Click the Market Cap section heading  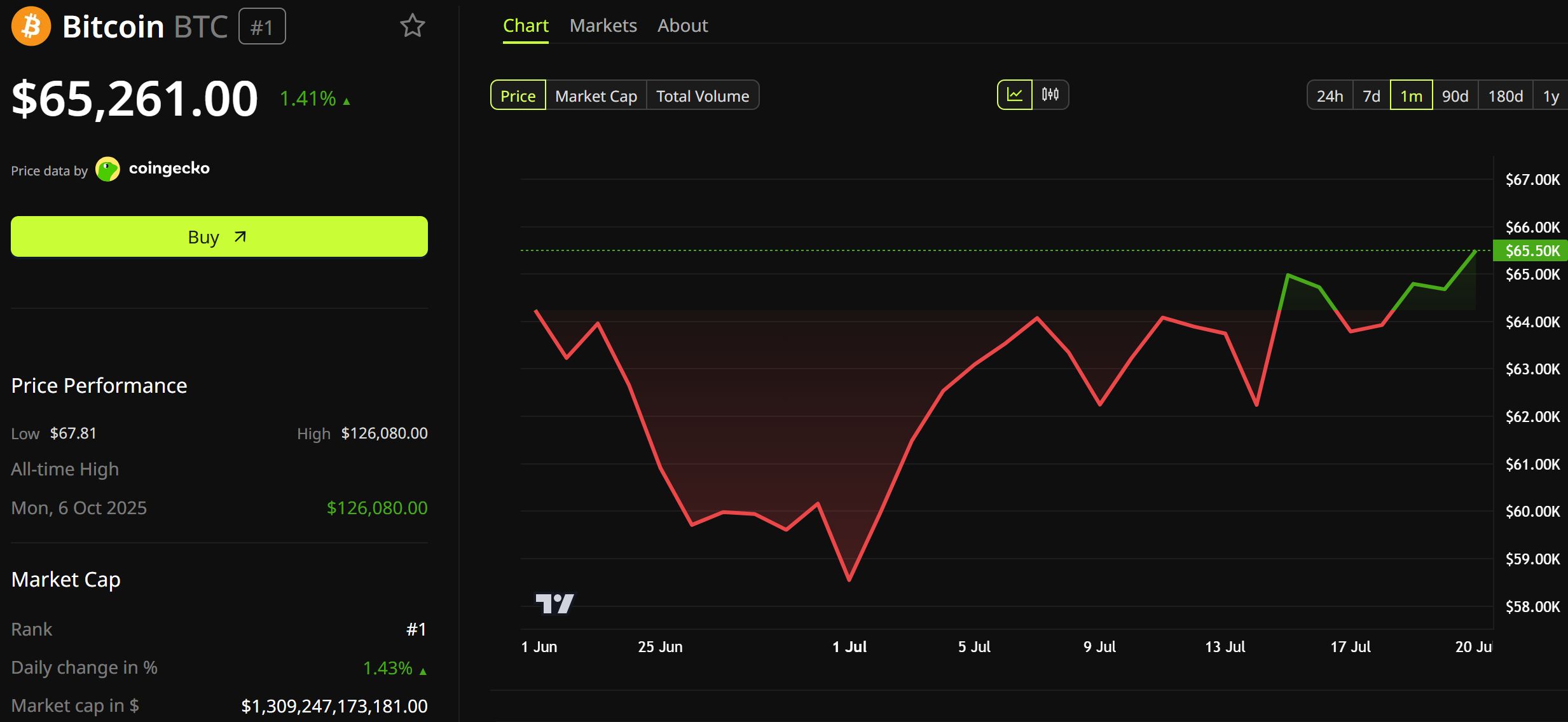coord(66,580)
